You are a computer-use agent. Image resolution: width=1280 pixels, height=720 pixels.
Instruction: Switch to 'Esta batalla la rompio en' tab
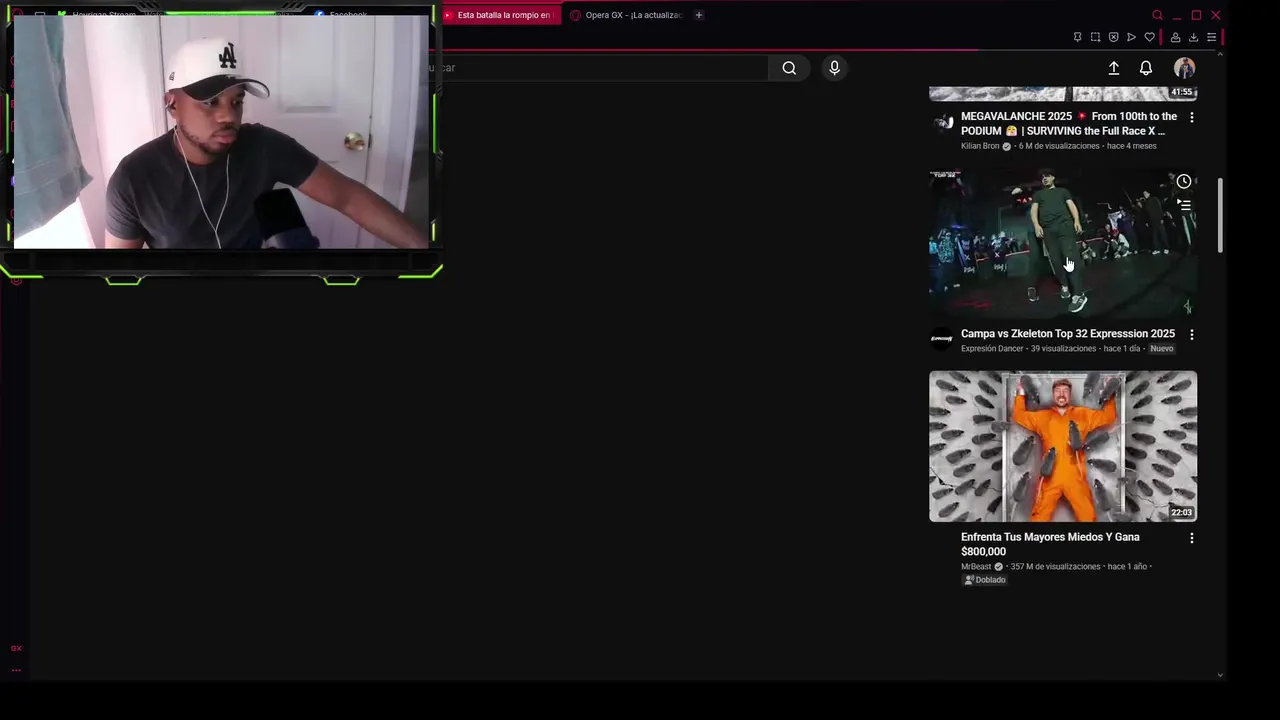pyautogui.click(x=501, y=15)
